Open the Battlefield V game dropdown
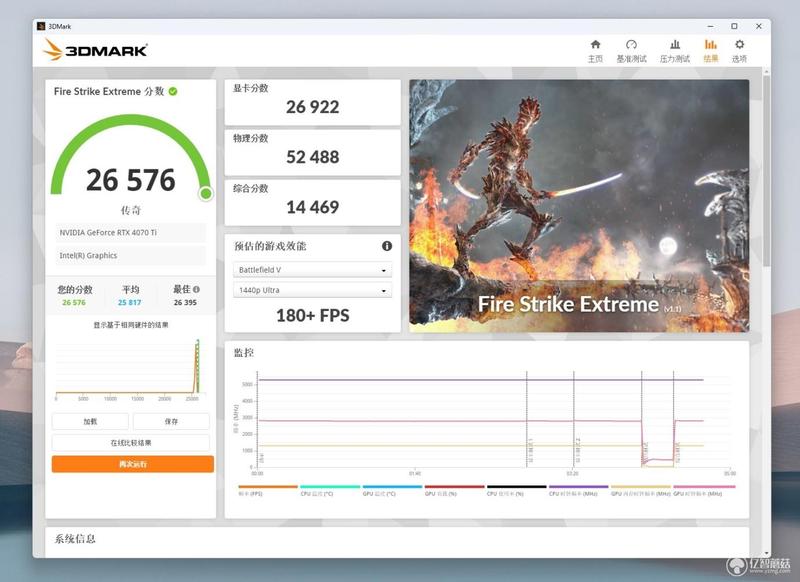This screenshot has height=582, width=800. [312, 269]
